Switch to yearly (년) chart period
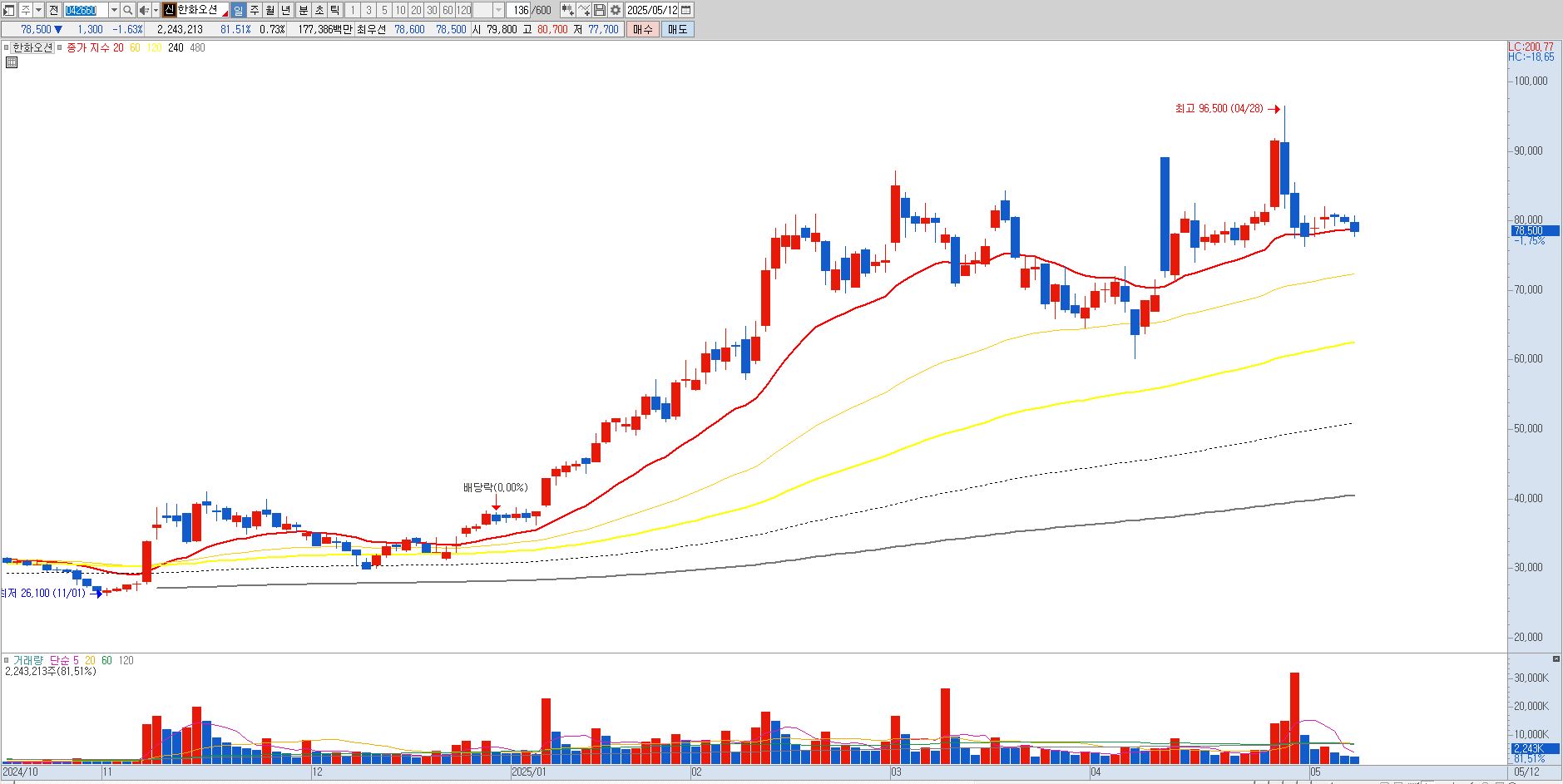The height and width of the screenshot is (784, 1563). (x=285, y=10)
